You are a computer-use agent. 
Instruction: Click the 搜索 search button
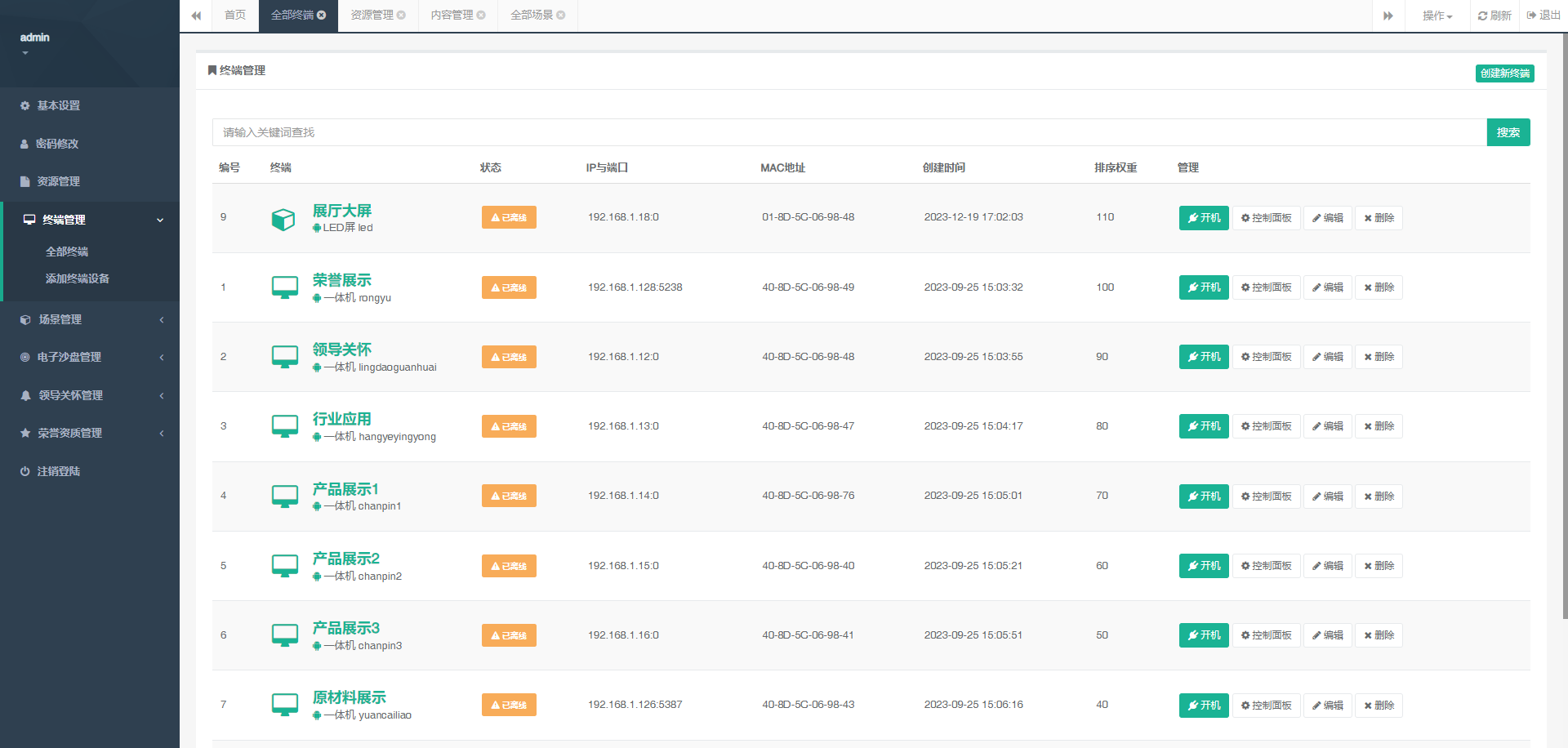1508,132
